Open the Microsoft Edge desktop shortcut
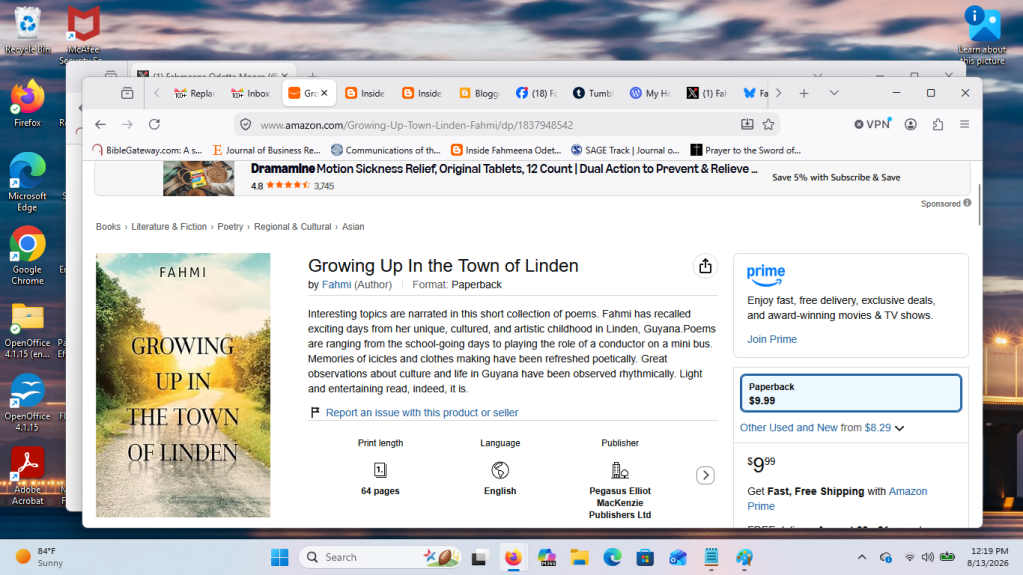 tap(27, 181)
